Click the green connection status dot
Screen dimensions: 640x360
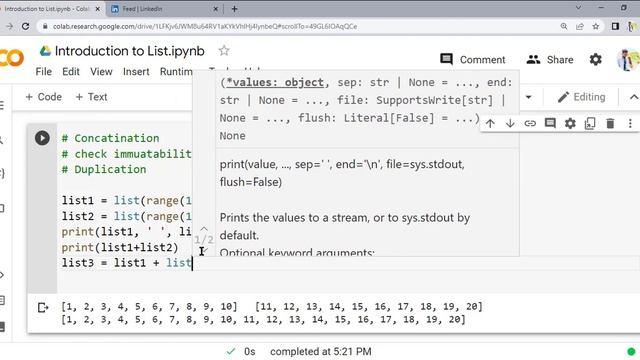click(631, 351)
